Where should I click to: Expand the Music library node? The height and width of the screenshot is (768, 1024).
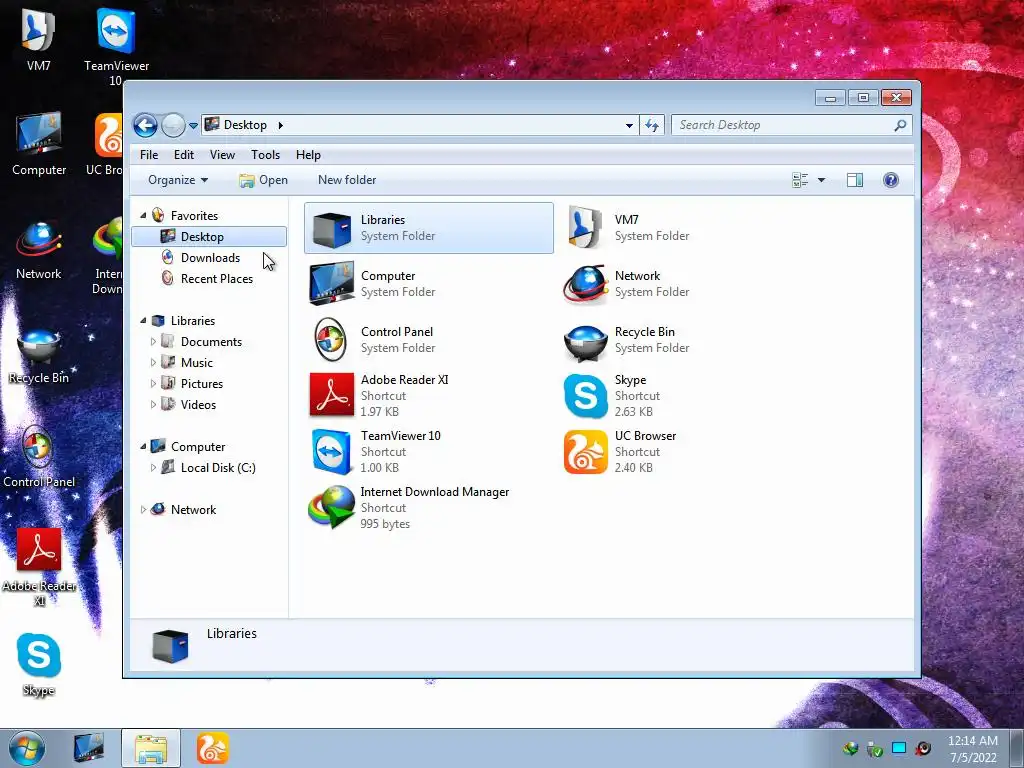click(153, 362)
